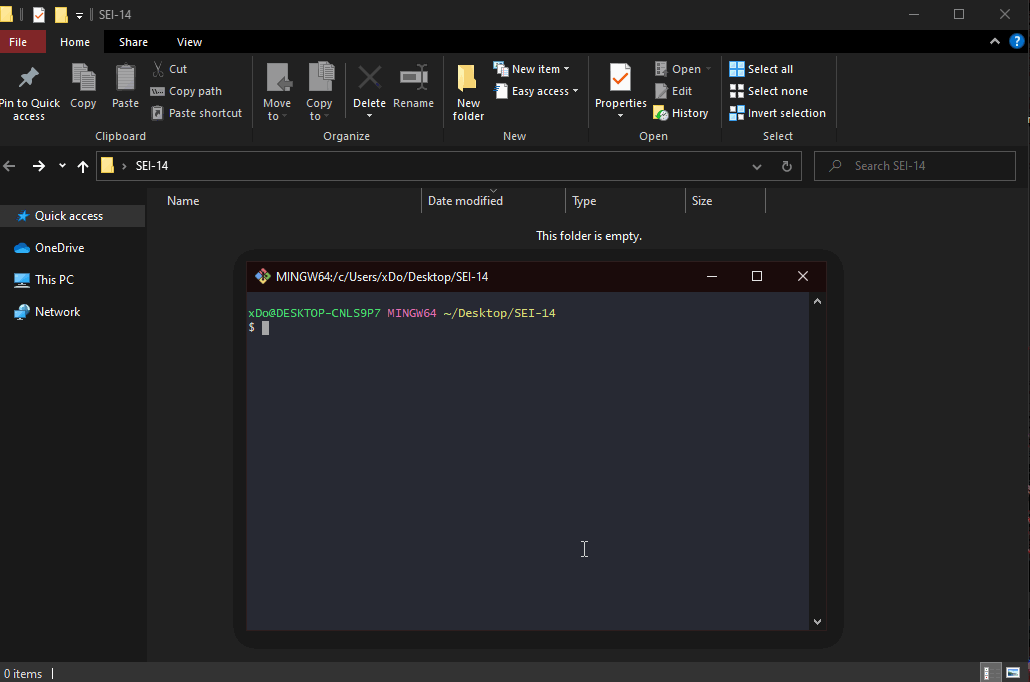Click terminal scrollbar down arrow

point(817,621)
